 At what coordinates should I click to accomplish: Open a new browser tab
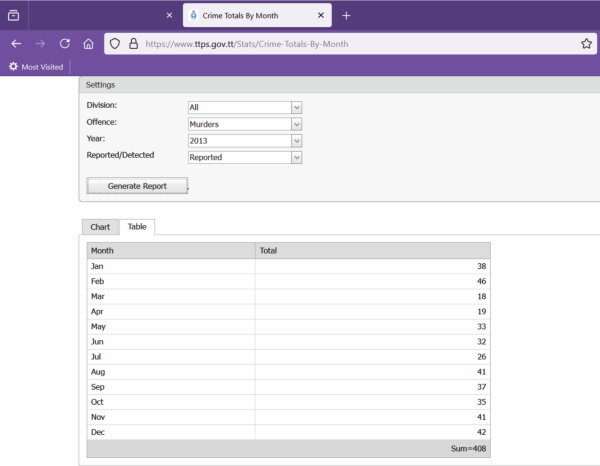pos(346,16)
